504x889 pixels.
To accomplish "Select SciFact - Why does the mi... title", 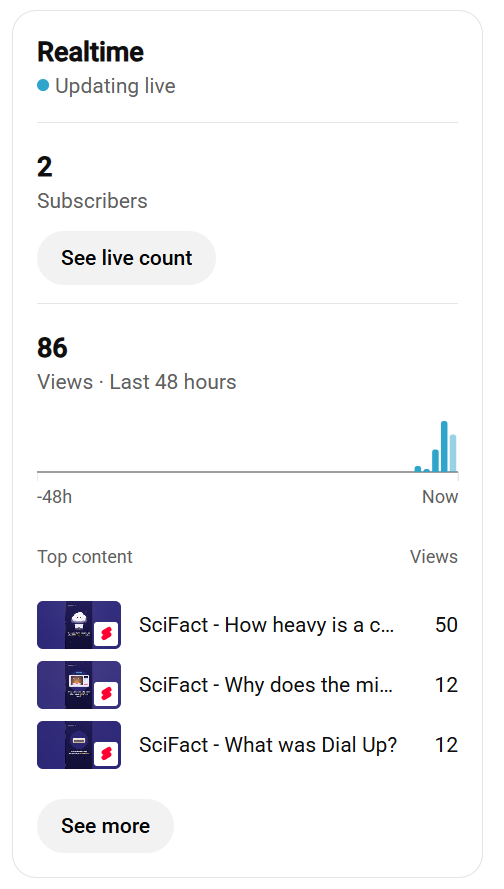I will coord(266,685).
